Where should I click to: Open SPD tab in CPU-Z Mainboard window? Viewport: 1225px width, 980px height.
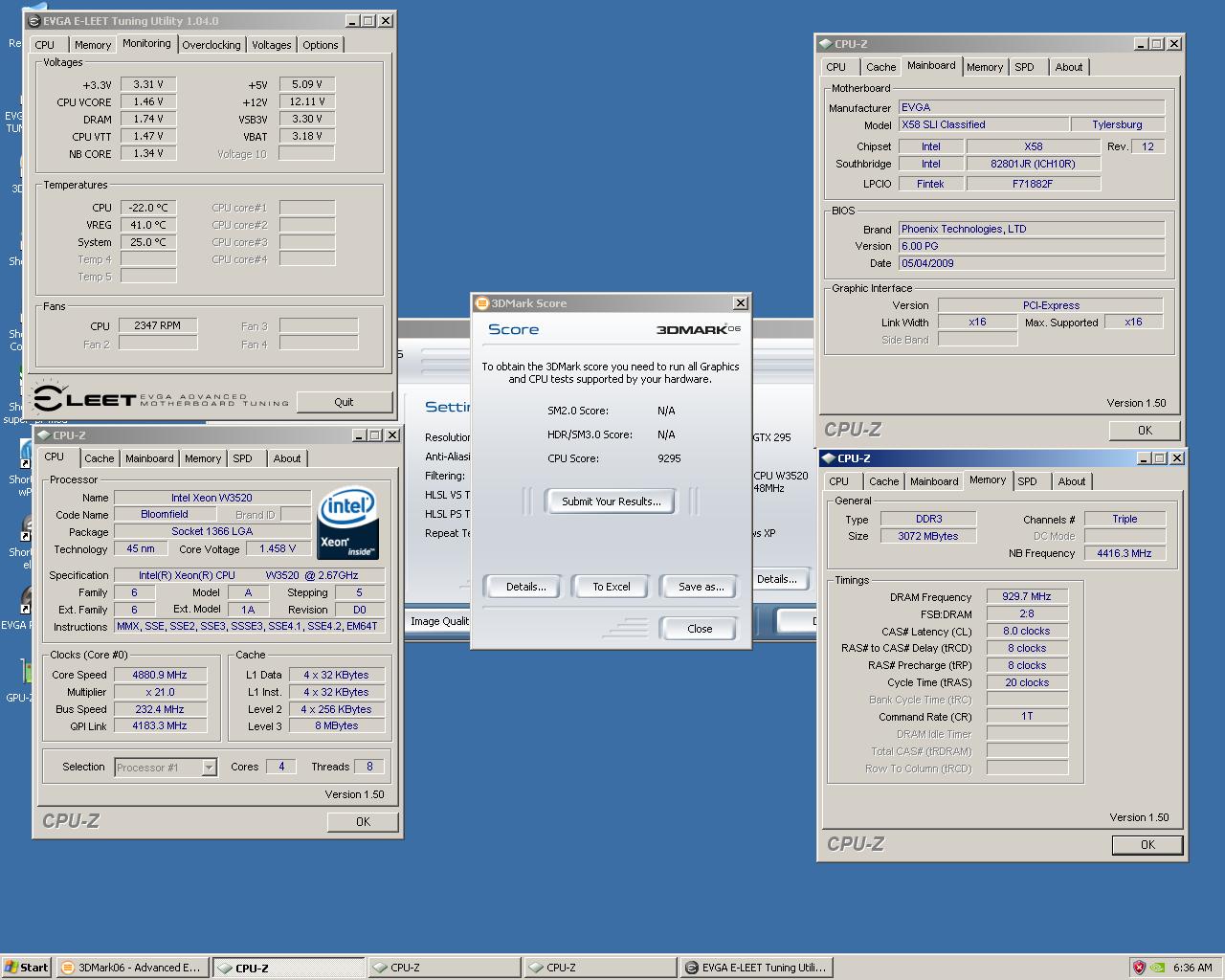tap(1025, 67)
